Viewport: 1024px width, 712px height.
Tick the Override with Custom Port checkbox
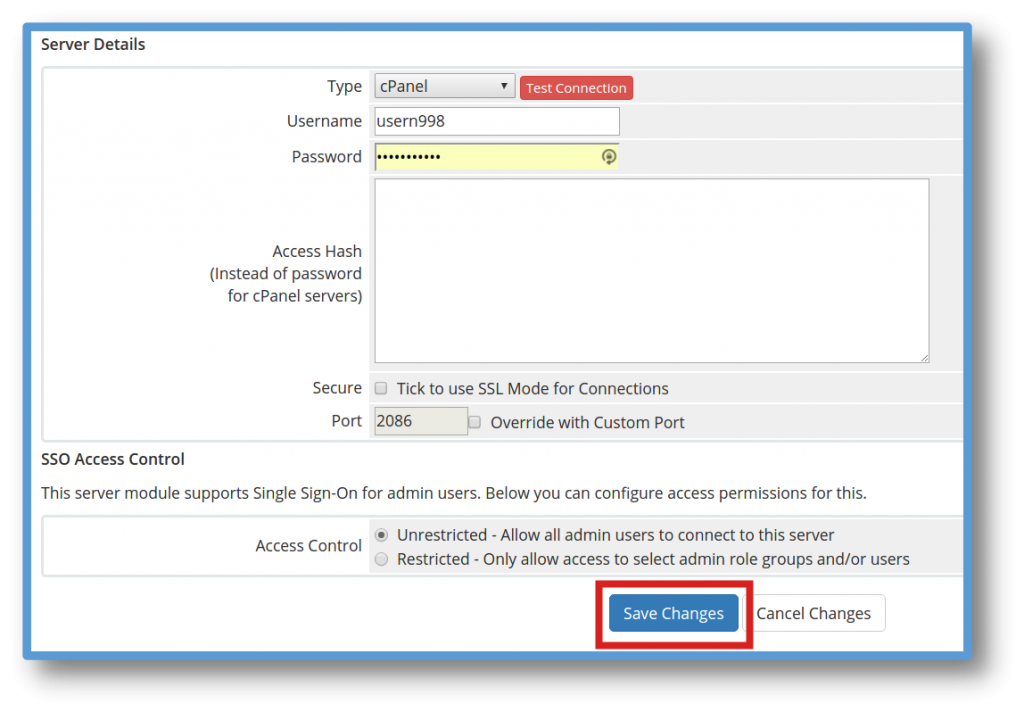click(x=475, y=422)
